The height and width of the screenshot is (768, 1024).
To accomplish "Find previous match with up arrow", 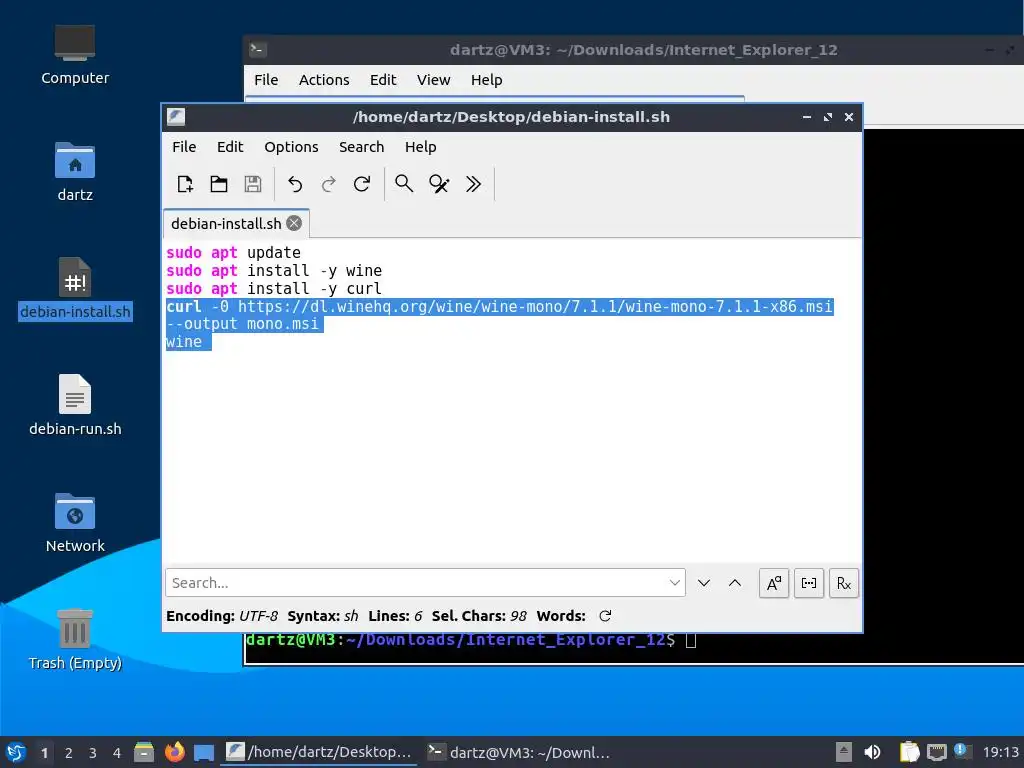I will tap(735, 583).
